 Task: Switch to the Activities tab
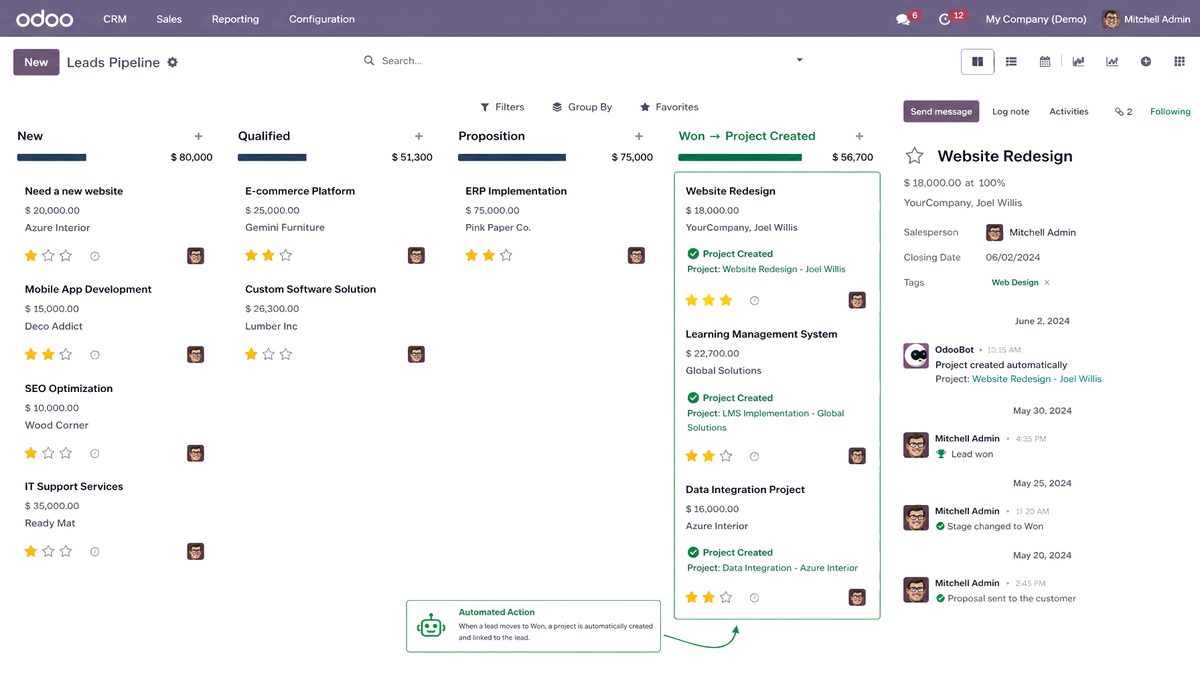coord(1069,112)
